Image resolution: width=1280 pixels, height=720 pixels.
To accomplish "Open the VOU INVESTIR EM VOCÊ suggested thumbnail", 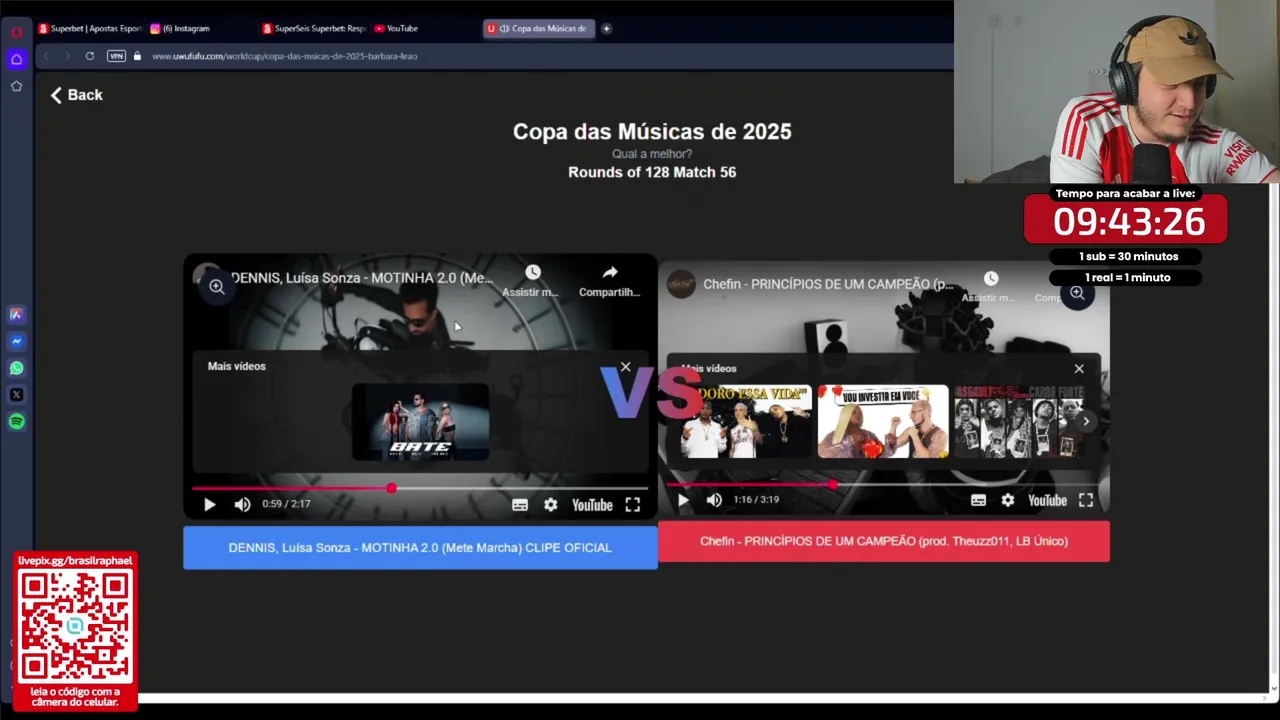I will coord(883,422).
